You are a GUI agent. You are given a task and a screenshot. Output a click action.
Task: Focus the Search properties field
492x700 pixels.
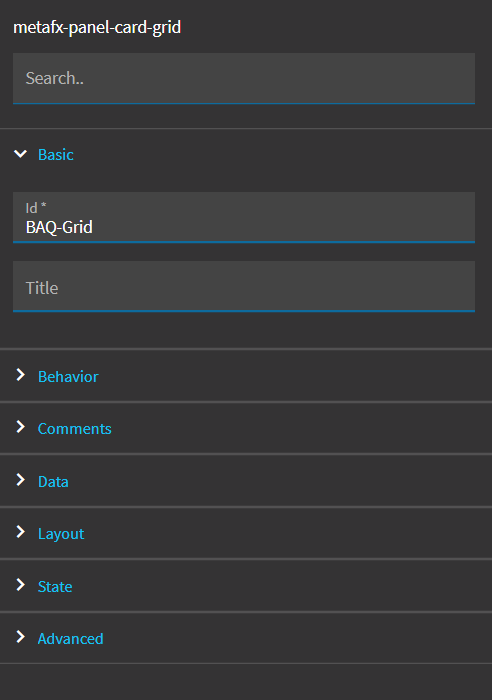pyautogui.click(x=244, y=79)
